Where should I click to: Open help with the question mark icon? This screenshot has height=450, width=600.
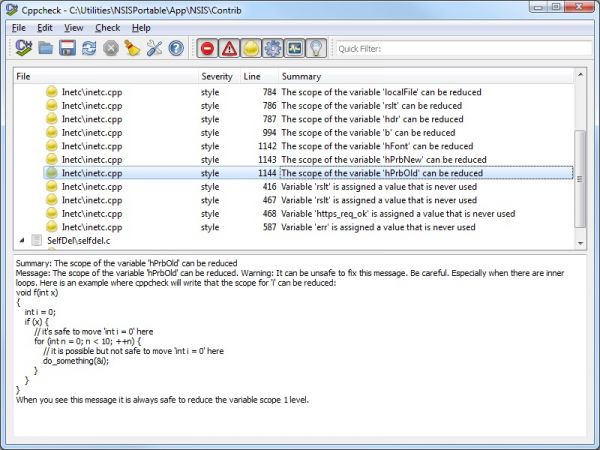[x=176, y=48]
